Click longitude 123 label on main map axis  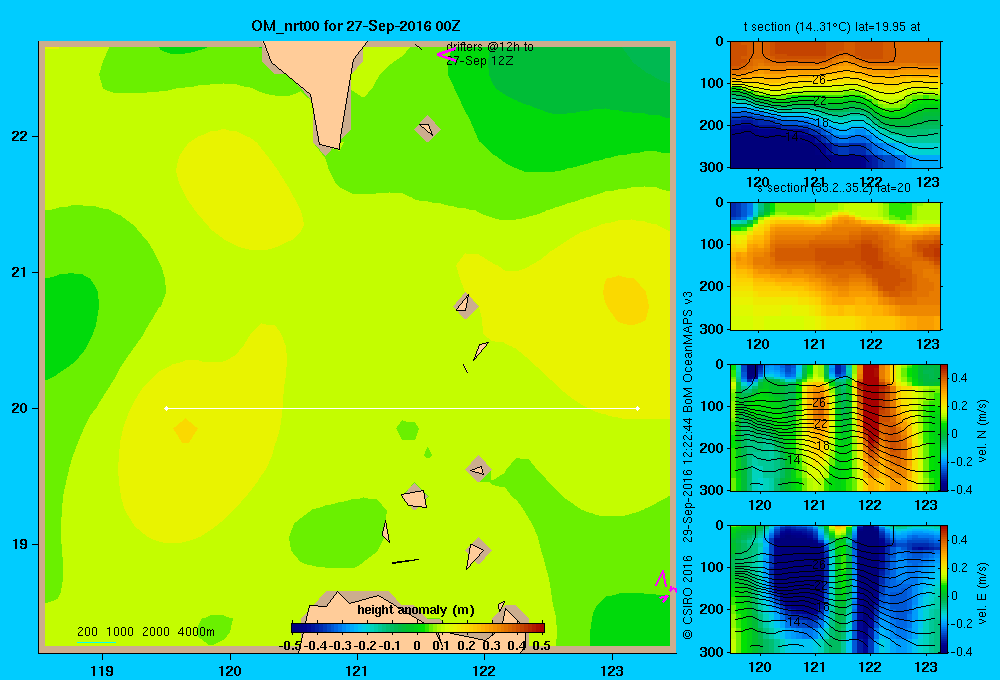[612, 670]
